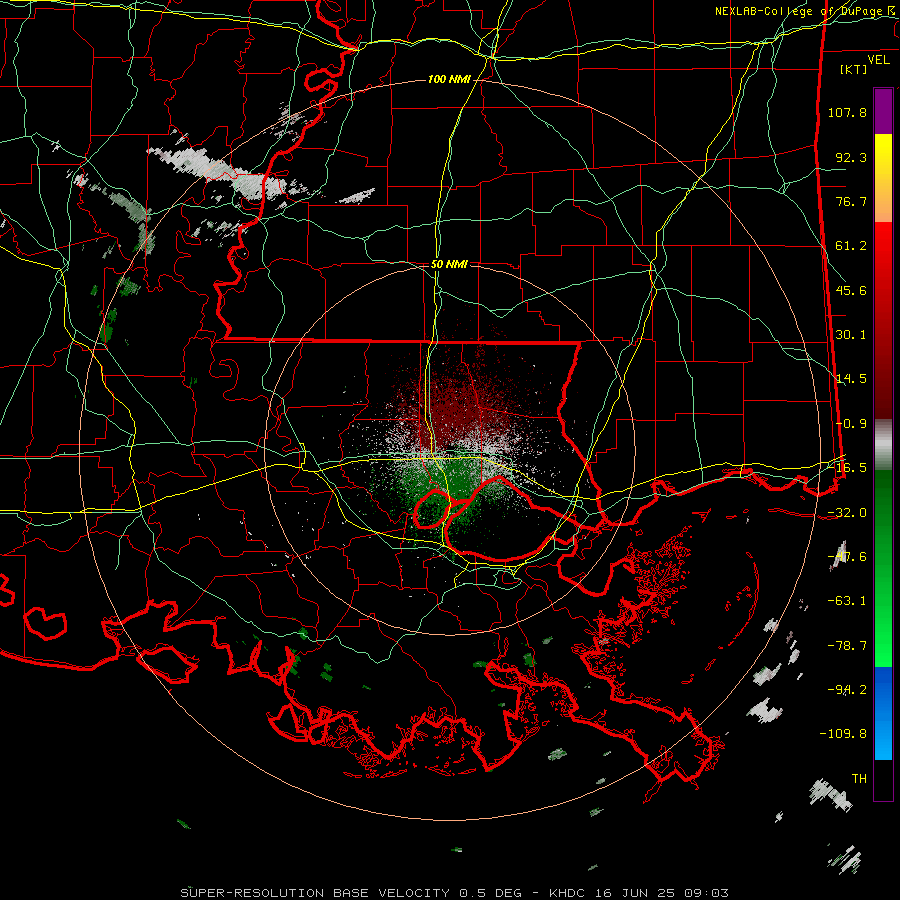
Task: Click the -78.7 velocity scale value
Action: click(847, 646)
